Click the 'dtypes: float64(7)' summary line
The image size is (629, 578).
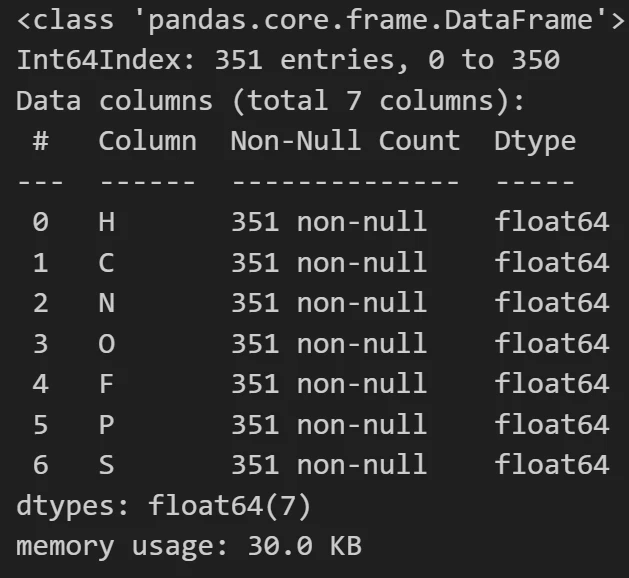163,505
